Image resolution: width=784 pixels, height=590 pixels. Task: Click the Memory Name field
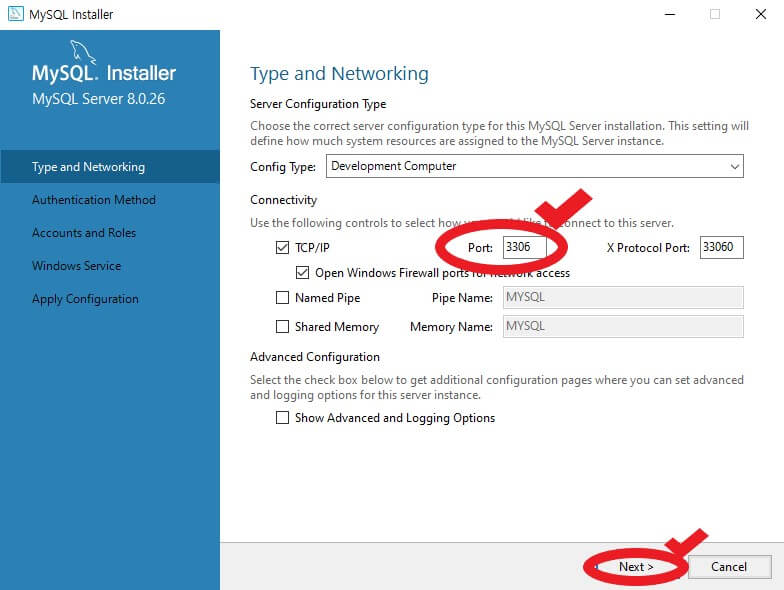click(x=623, y=326)
